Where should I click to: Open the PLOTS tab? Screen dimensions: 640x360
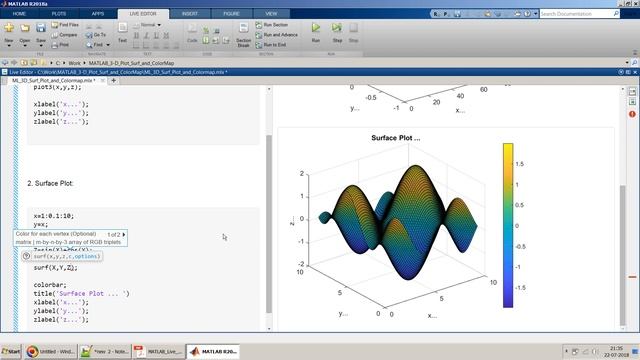pyautogui.click(x=59, y=14)
